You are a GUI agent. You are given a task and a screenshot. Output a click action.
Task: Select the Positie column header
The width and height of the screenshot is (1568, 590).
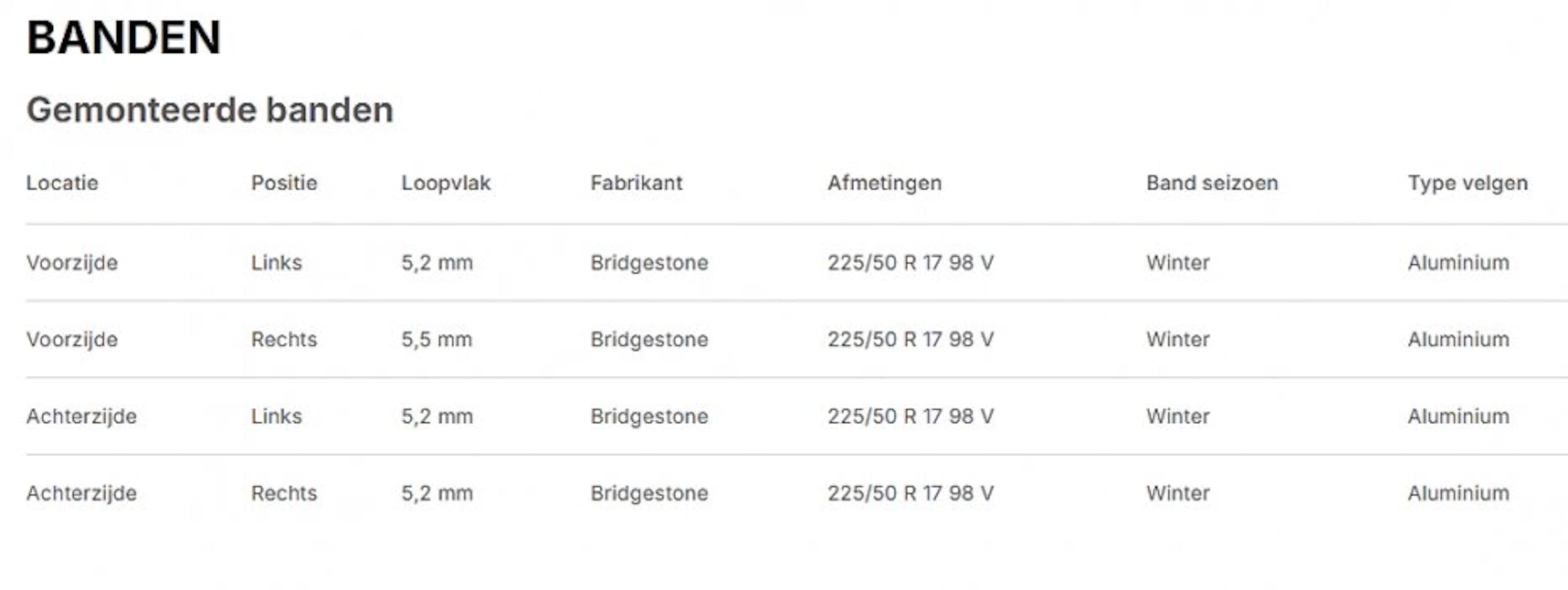[284, 183]
